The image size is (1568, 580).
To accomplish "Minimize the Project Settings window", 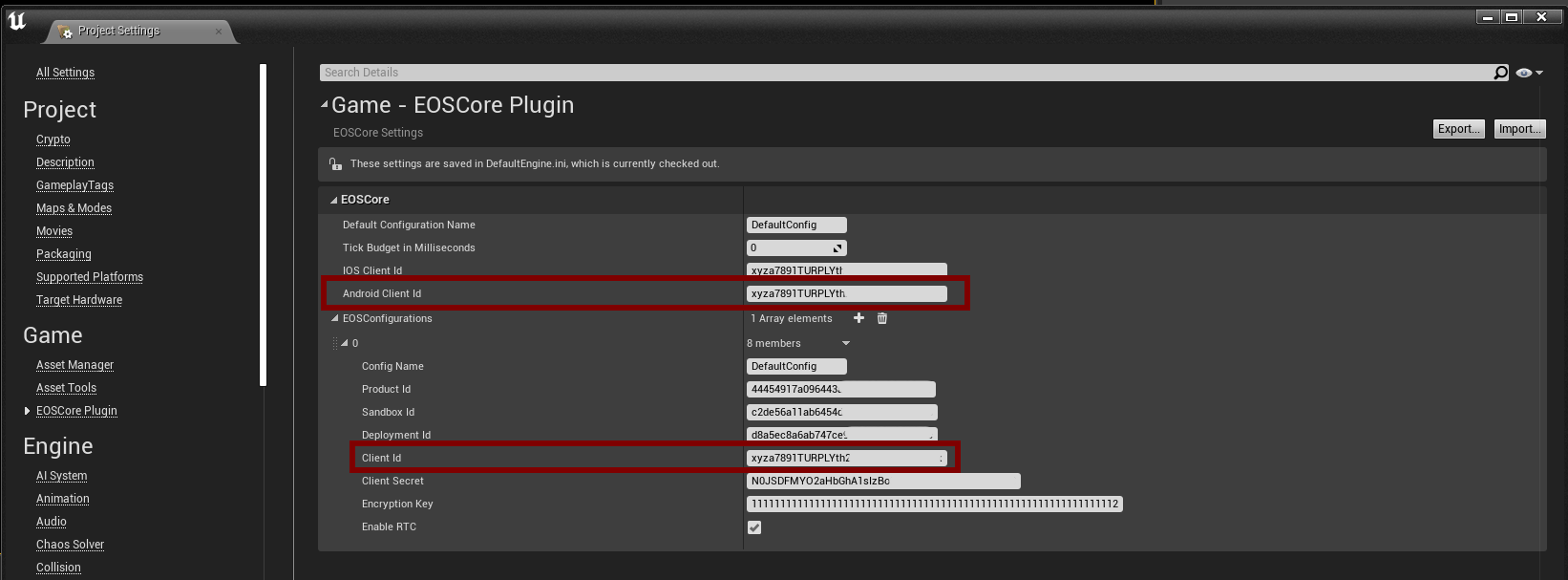I will pos(1488,16).
